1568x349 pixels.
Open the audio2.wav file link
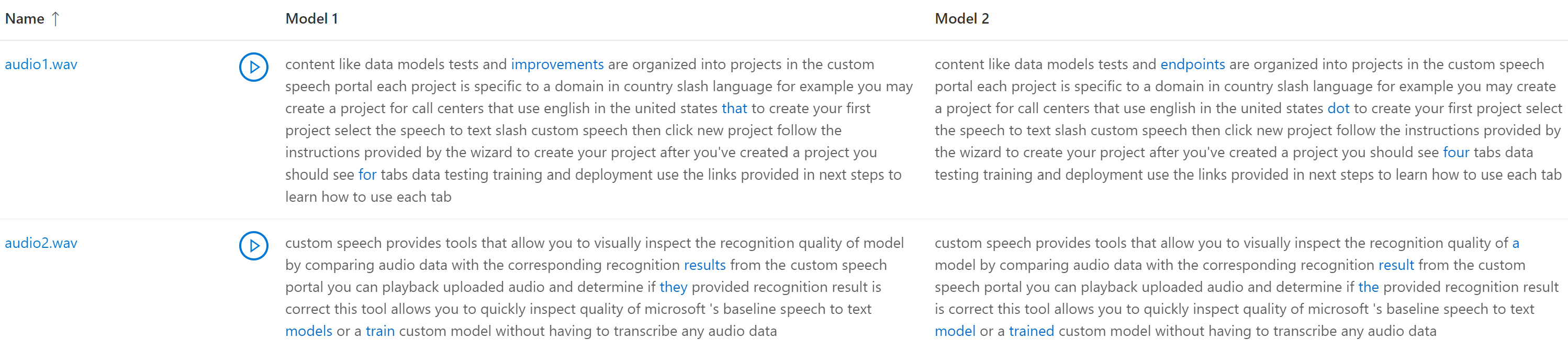41,243
